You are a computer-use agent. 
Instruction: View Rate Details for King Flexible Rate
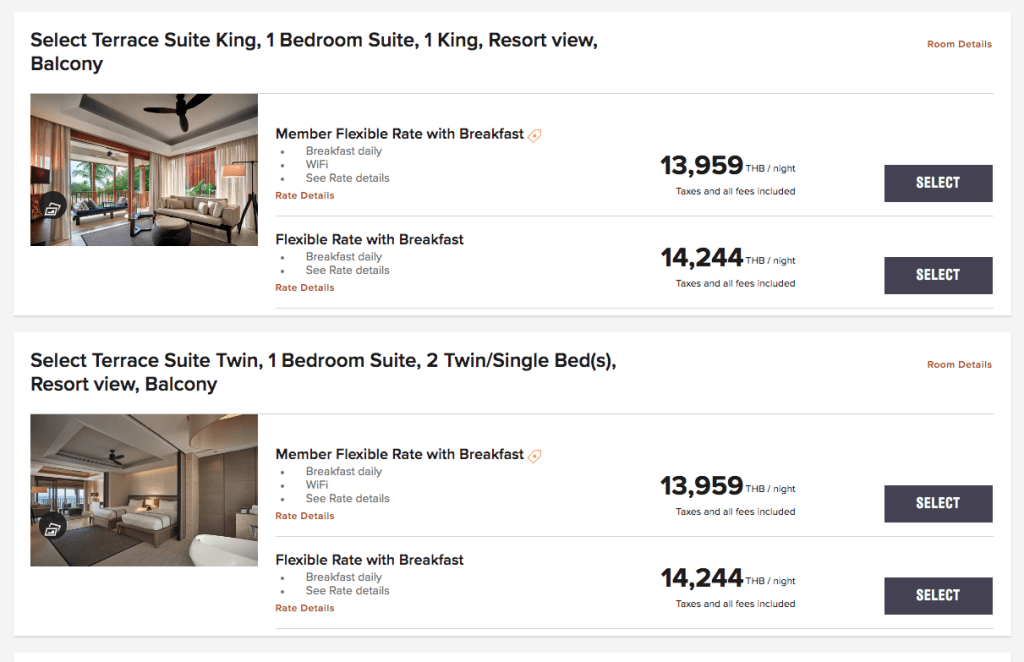[305, 288]
